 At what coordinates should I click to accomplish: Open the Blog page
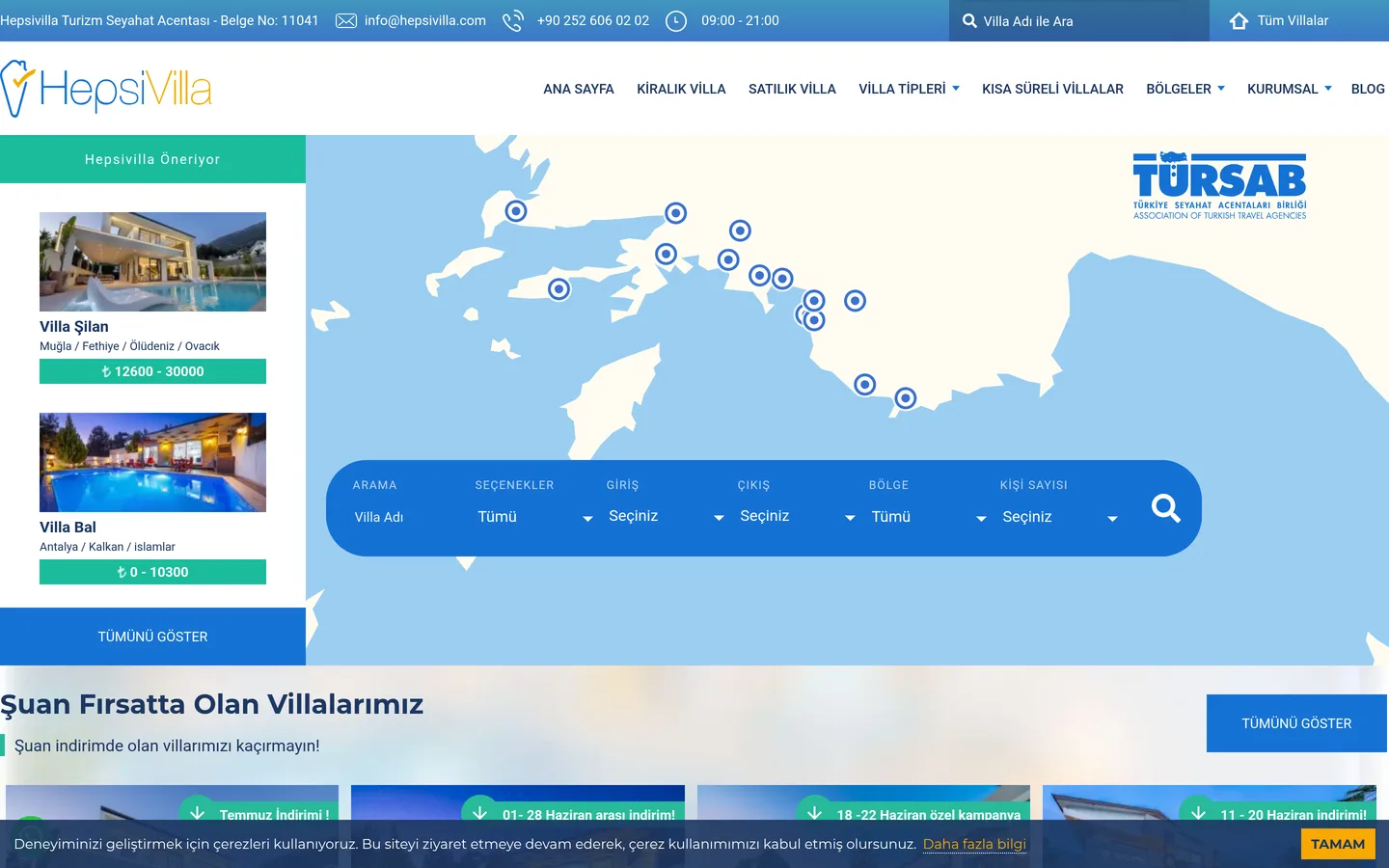pyautogui.click(x=1368, y=89)
